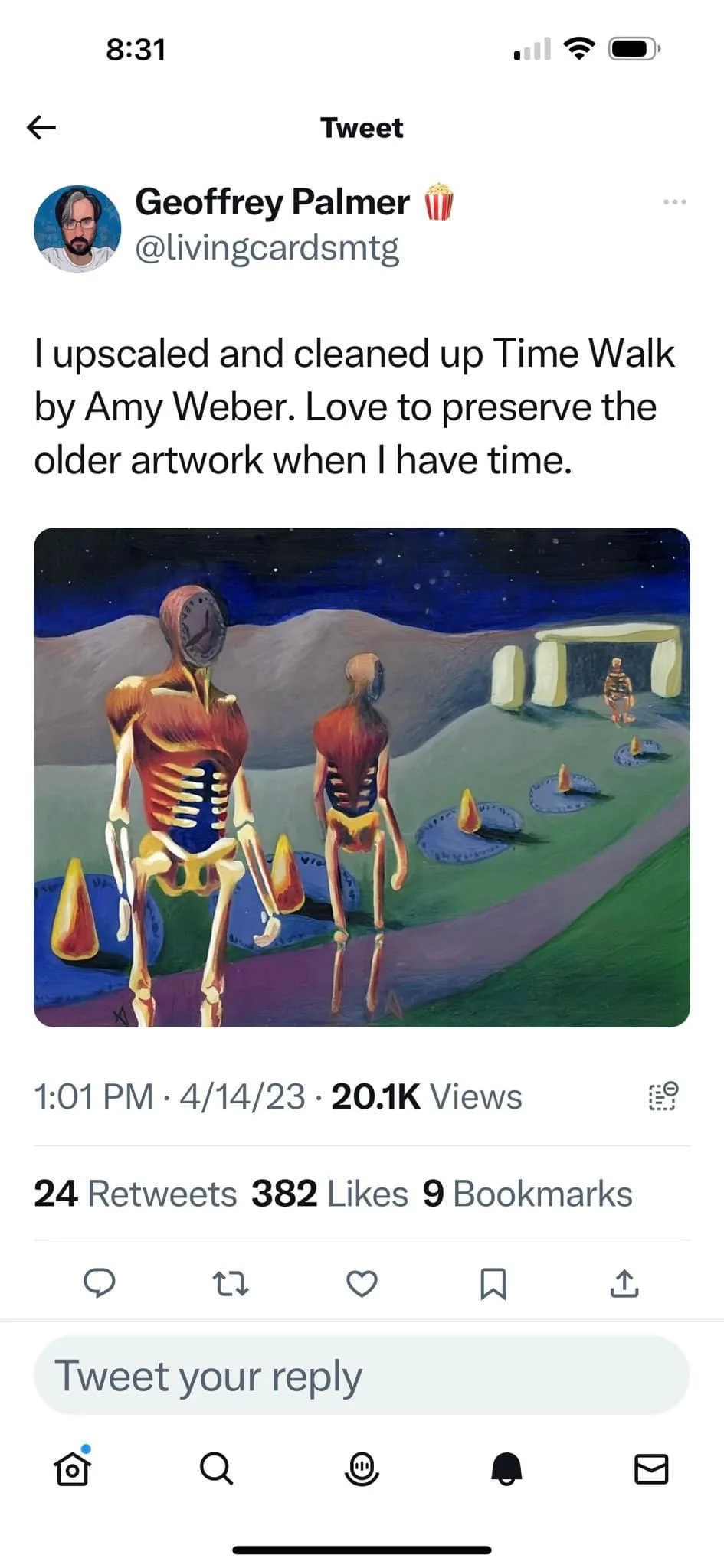Open Geoffrey Palmer's profile picture
724x1568 pixels.
click(77, 228)
